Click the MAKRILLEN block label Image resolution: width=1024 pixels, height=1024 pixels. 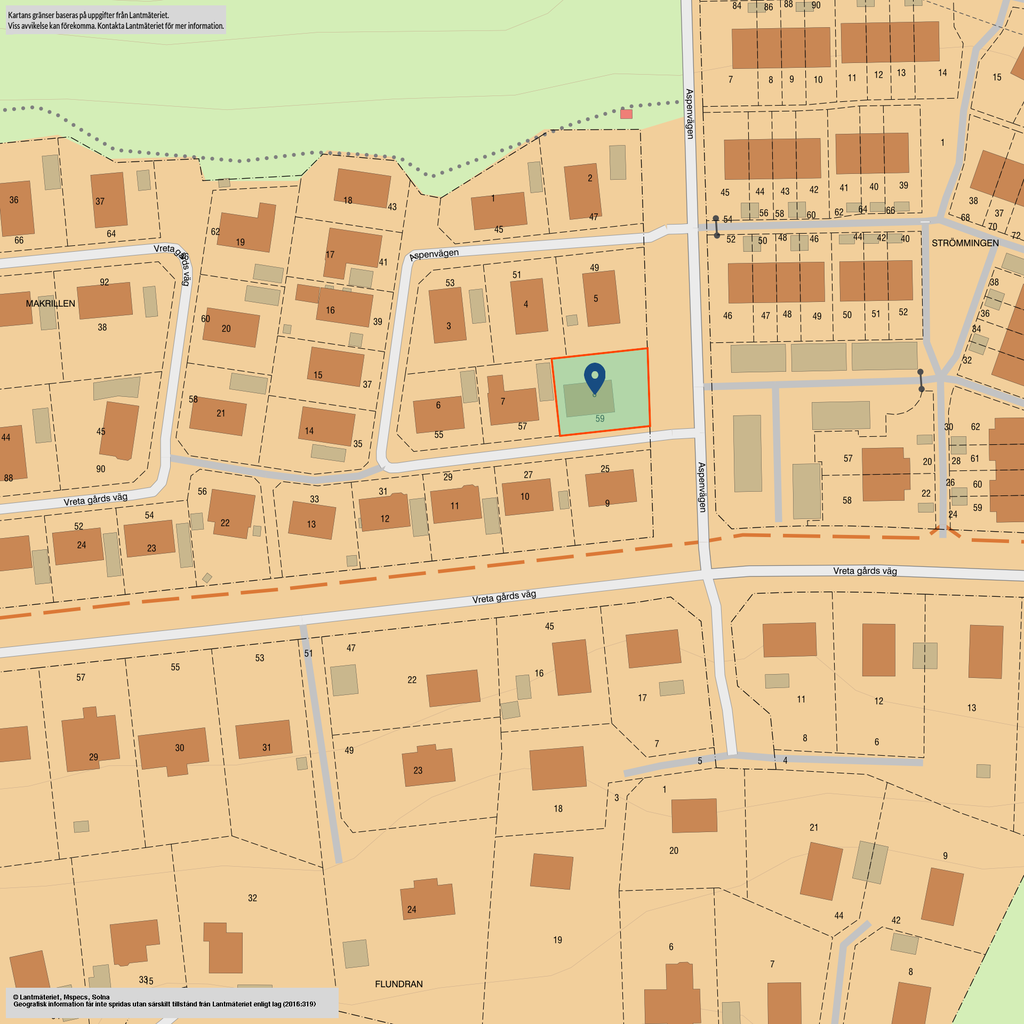point(58,302)
